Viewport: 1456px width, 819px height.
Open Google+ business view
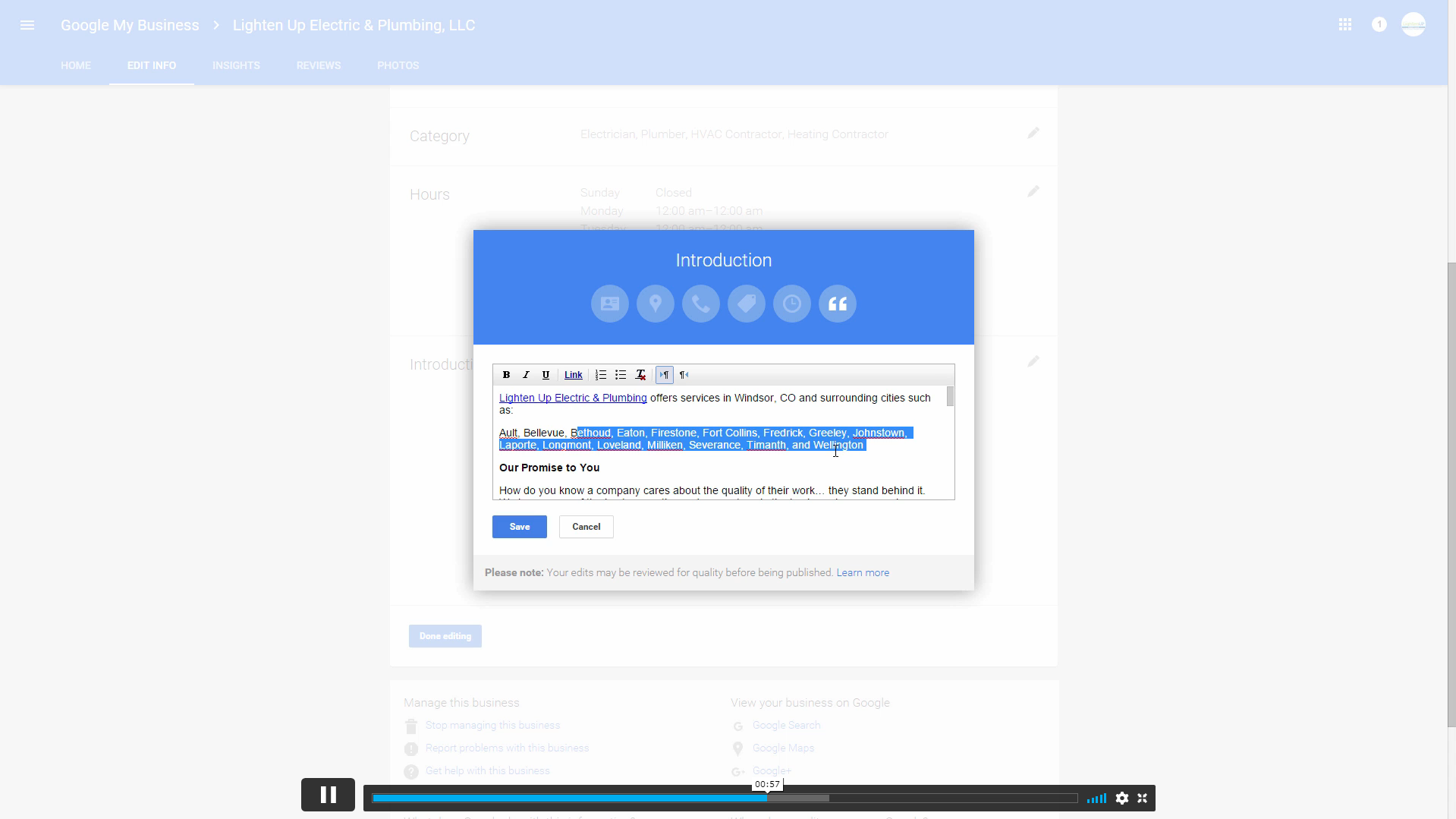pyautogui.click(x=772, y=771)
